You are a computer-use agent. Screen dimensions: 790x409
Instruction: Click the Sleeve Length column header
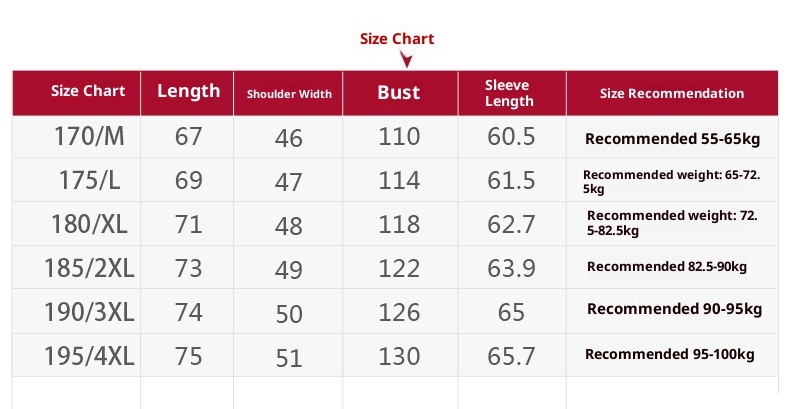[509, 93]
